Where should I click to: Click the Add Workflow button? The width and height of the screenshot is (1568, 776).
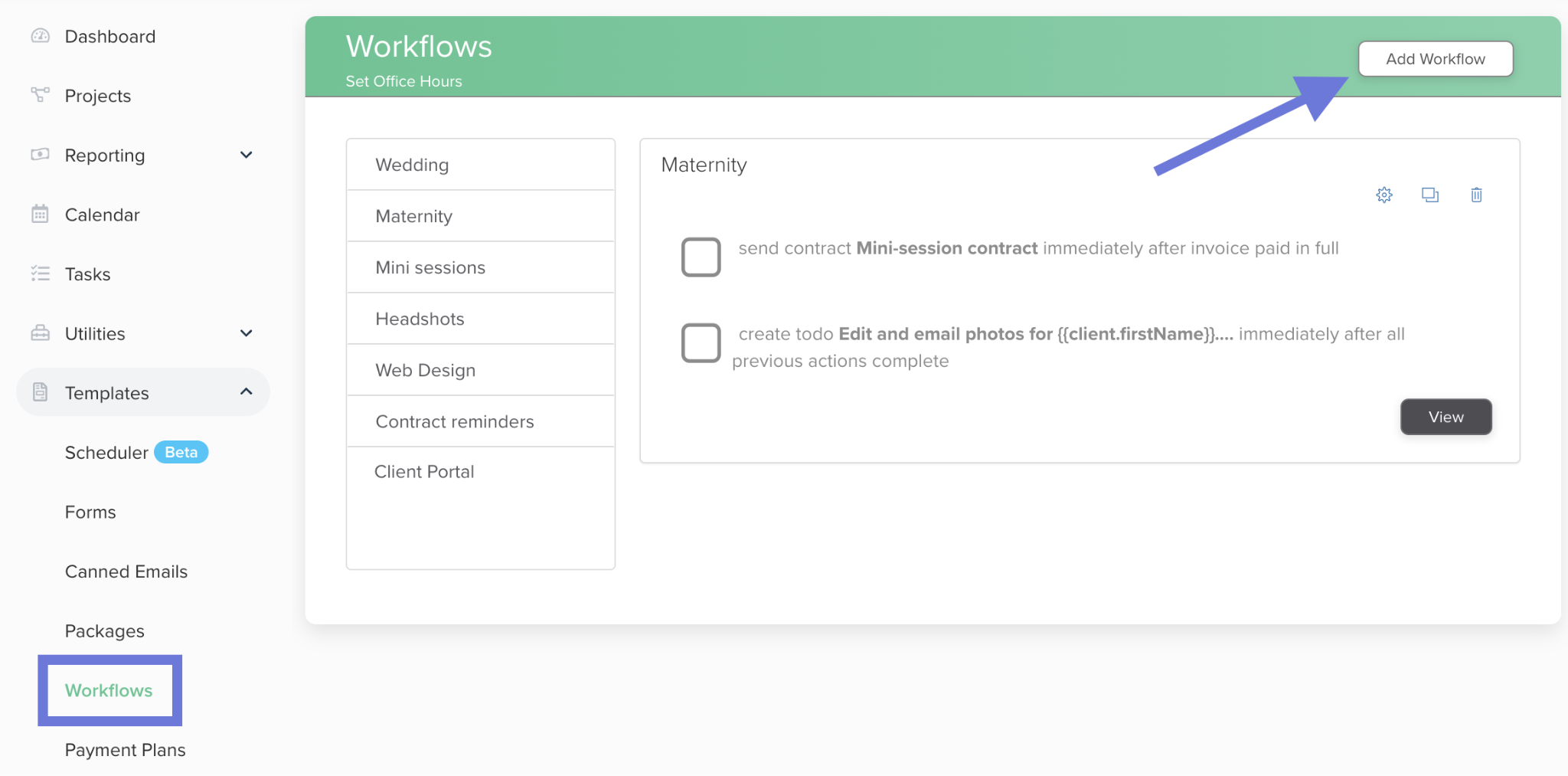coord(1436,59)
